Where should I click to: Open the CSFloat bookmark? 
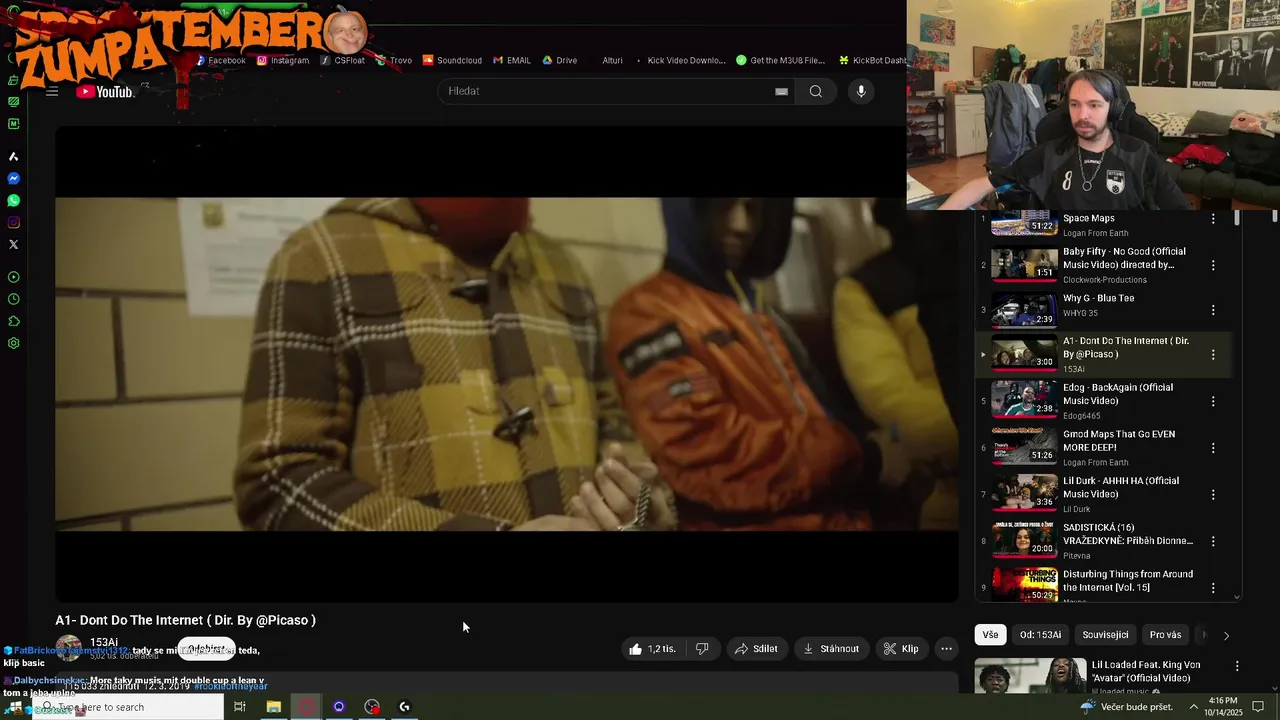point(343,60)
